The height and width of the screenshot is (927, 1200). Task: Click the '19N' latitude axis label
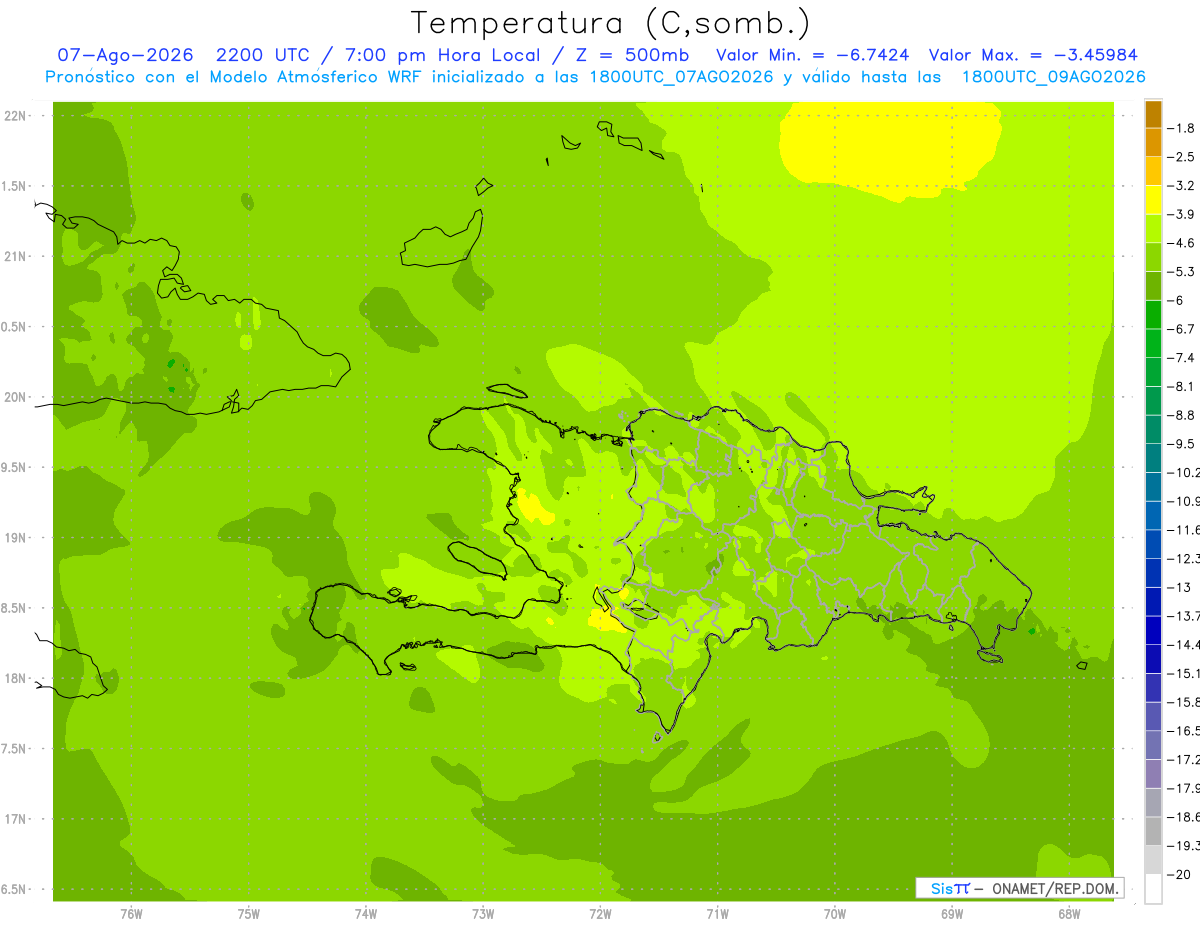(x=16, y=538)
